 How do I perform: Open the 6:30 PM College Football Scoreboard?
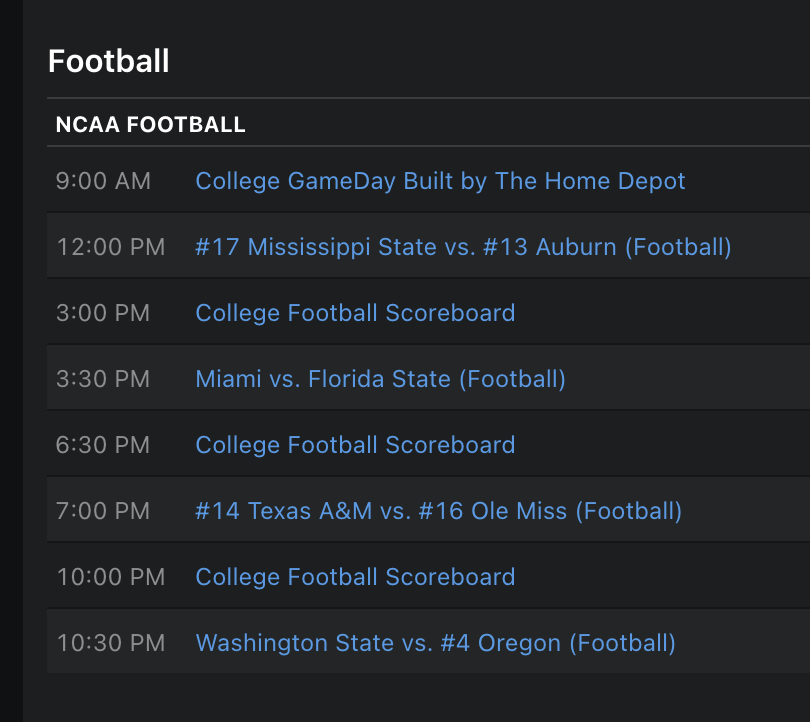click(355, 445)
